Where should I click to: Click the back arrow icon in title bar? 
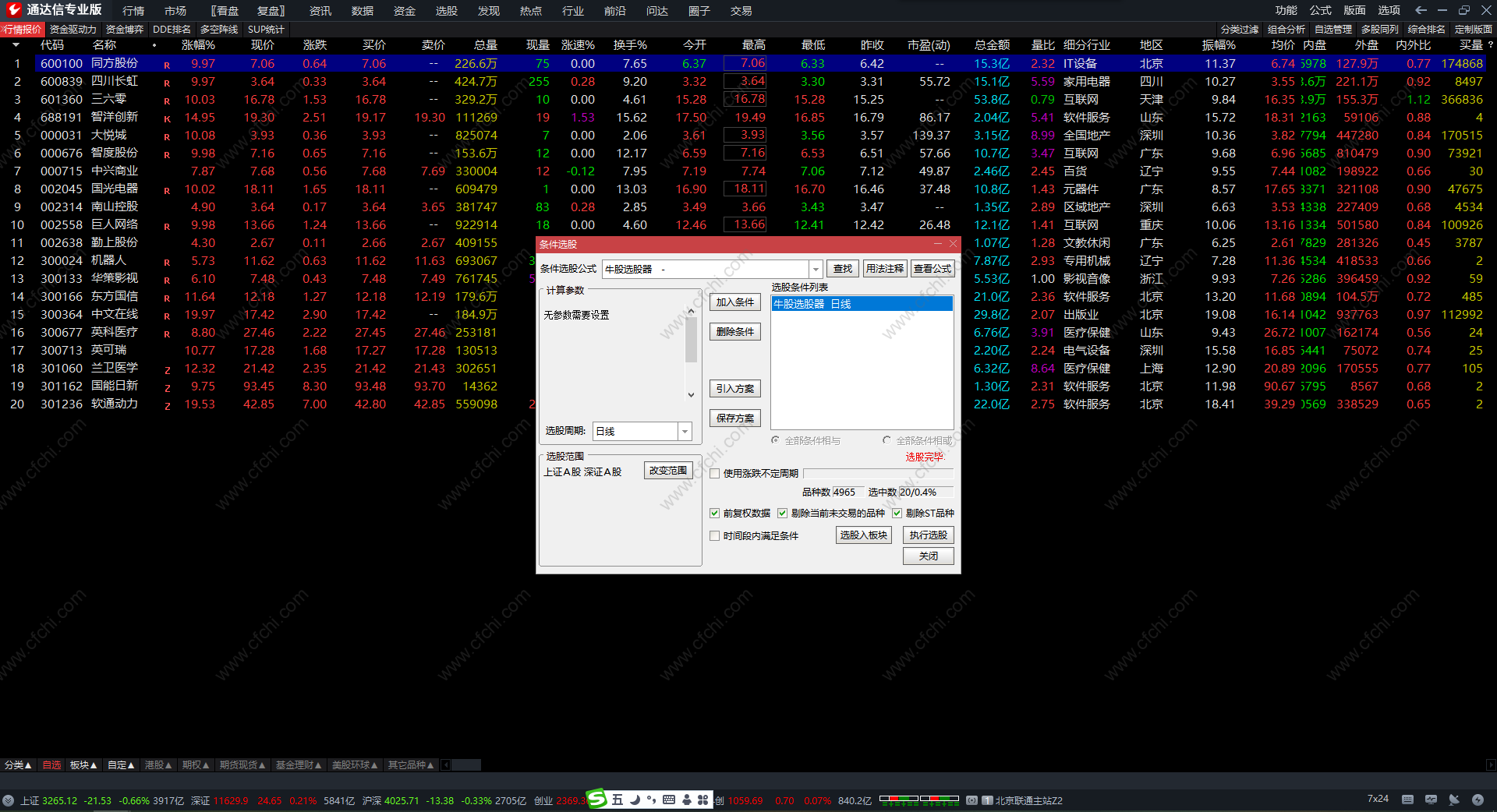pyautogui.click(x=1421, y=10)
